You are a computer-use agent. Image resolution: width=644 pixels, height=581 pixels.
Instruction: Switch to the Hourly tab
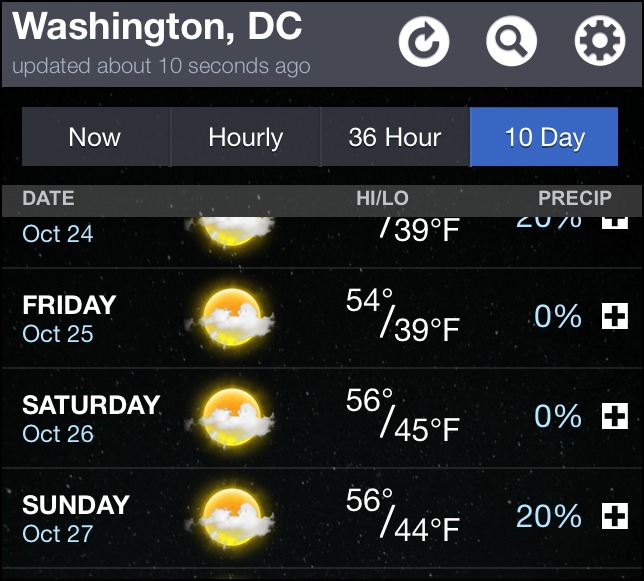[245, 137]
